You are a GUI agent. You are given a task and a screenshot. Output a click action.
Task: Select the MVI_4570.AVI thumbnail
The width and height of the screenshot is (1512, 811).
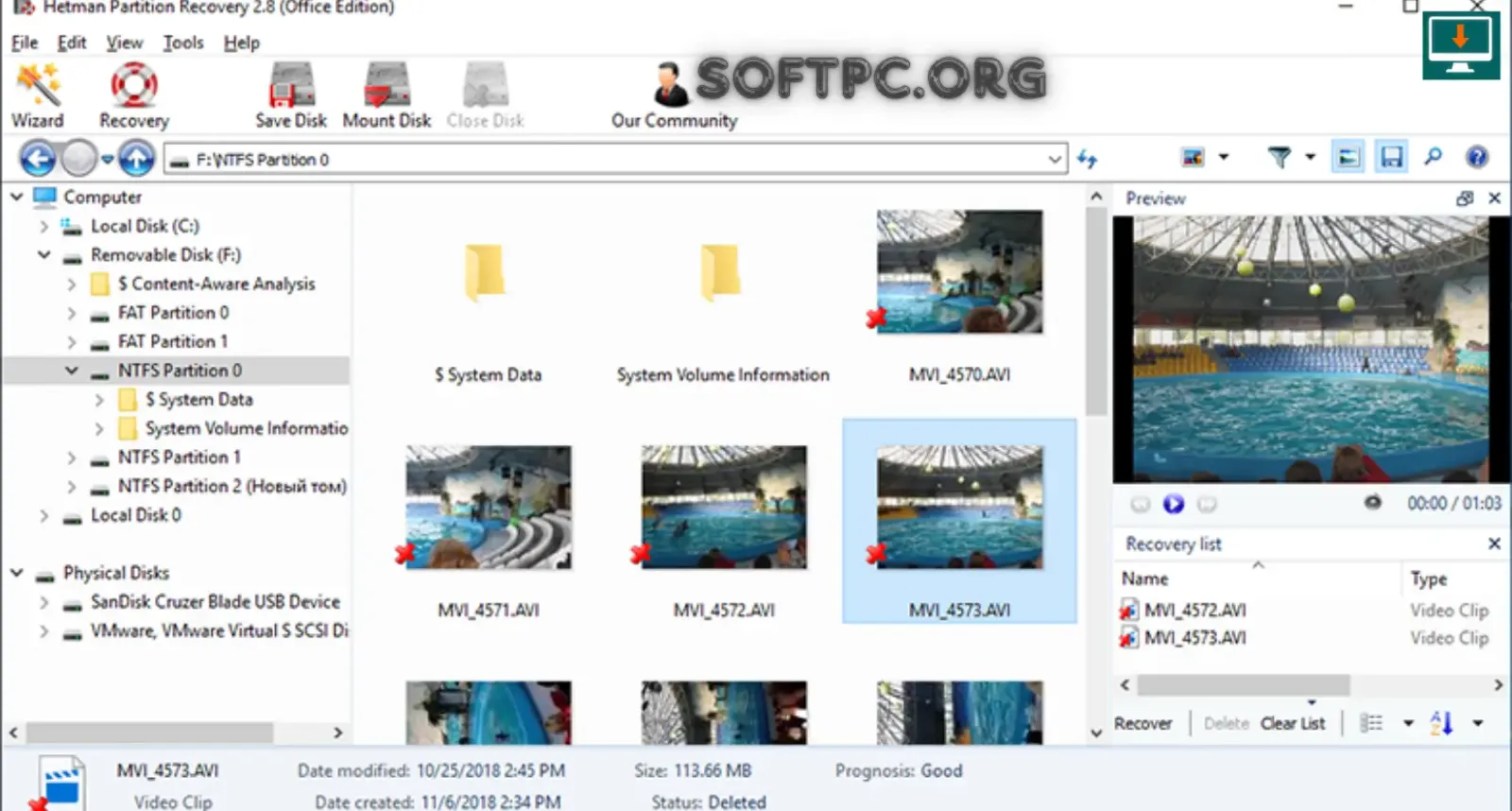[959, 271]
